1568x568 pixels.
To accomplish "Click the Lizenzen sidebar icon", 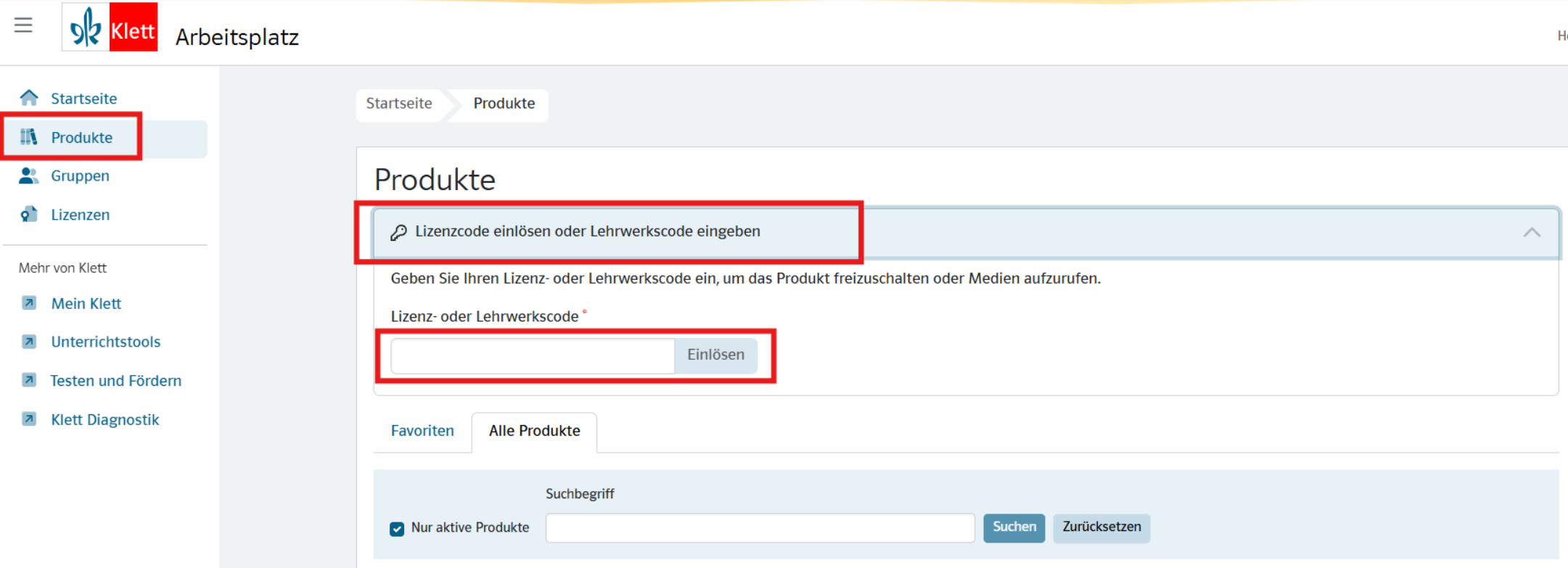I will coord(29,215).
